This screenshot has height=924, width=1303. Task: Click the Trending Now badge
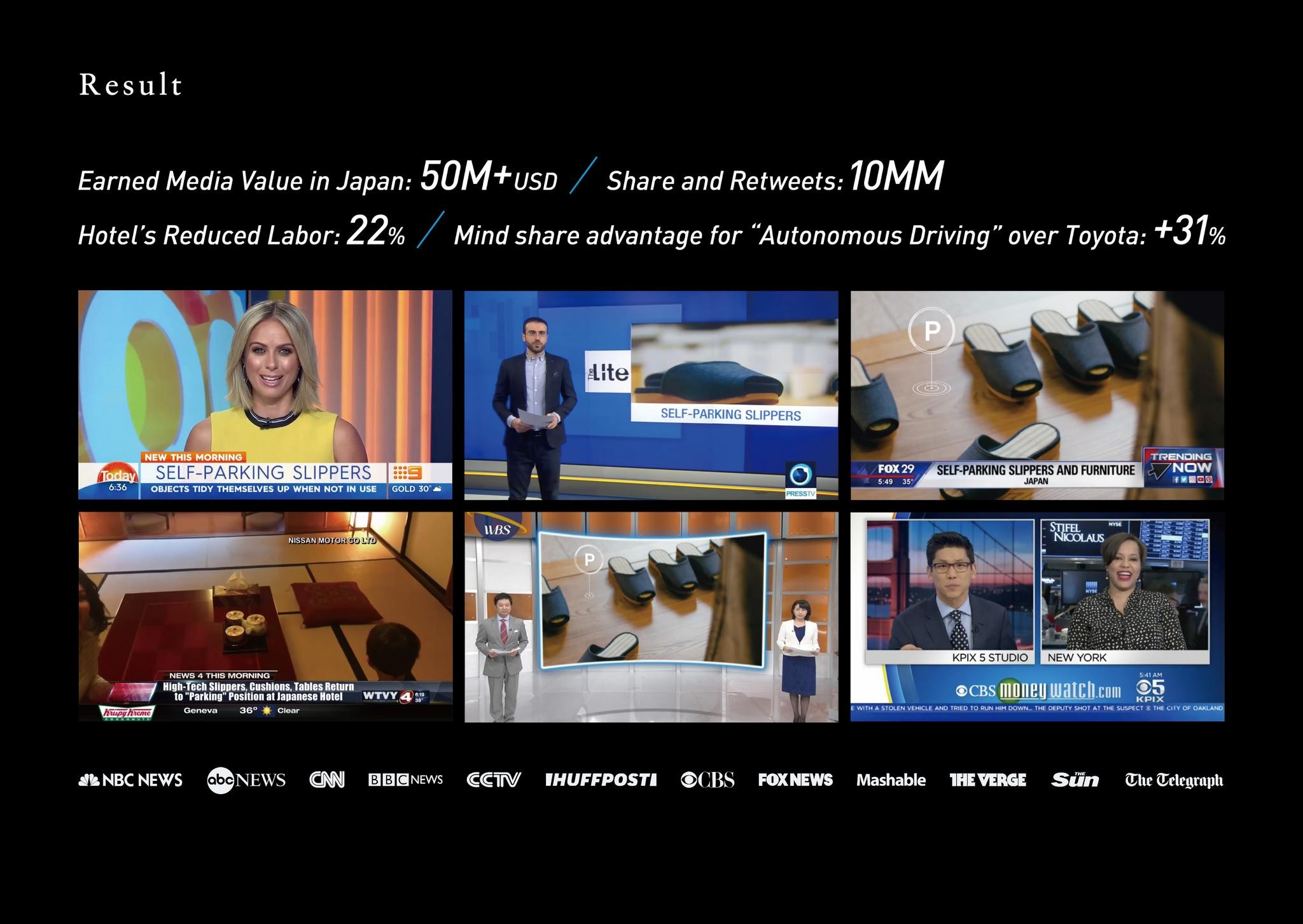(x=1183, y=468)
